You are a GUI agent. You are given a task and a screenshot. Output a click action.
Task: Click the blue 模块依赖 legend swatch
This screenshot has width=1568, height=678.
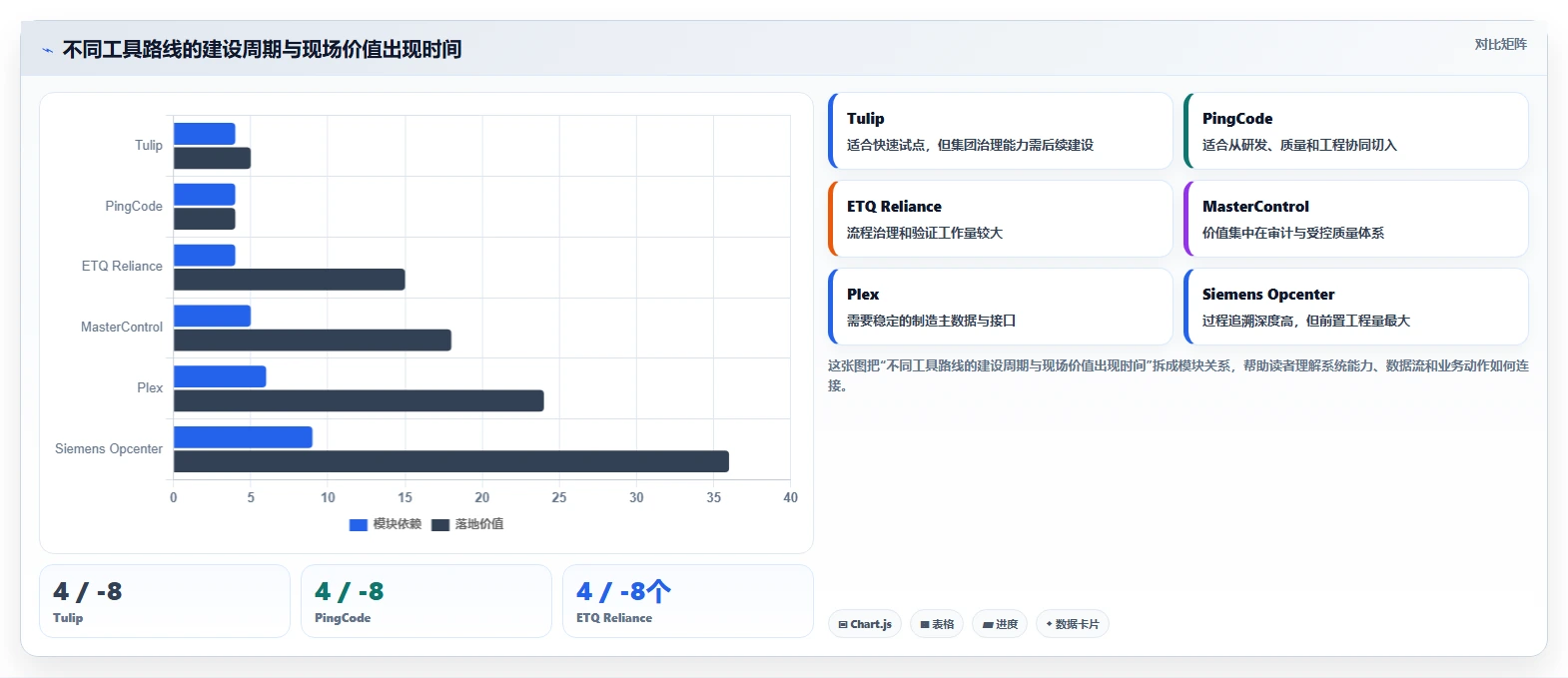click(x=359, y=525)
